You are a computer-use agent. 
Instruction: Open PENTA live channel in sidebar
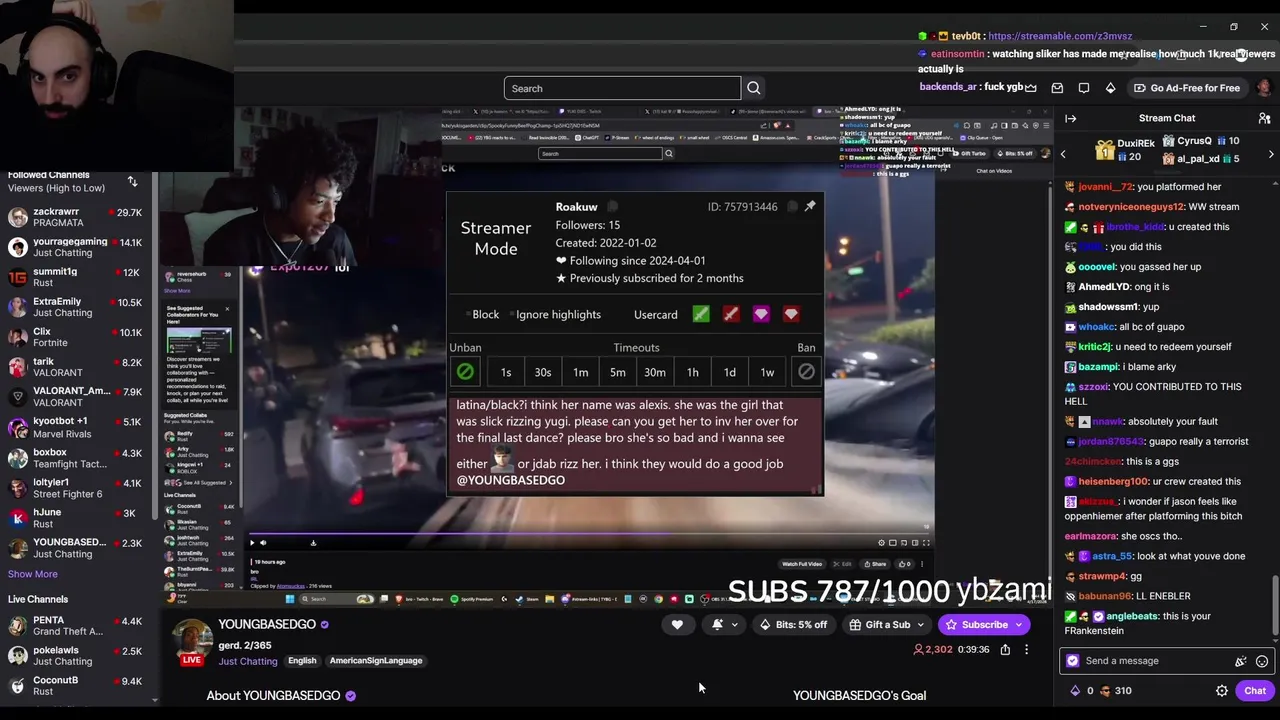(75, 626)
